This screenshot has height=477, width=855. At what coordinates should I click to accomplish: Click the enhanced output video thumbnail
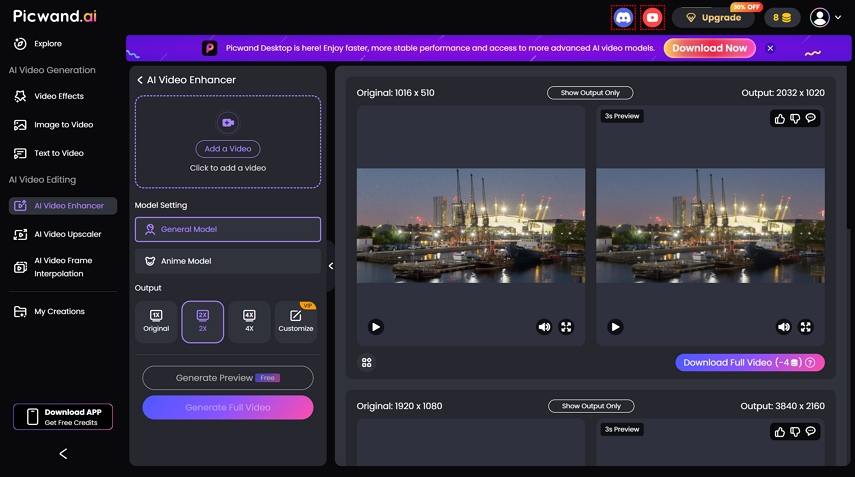tap(711, 226)
